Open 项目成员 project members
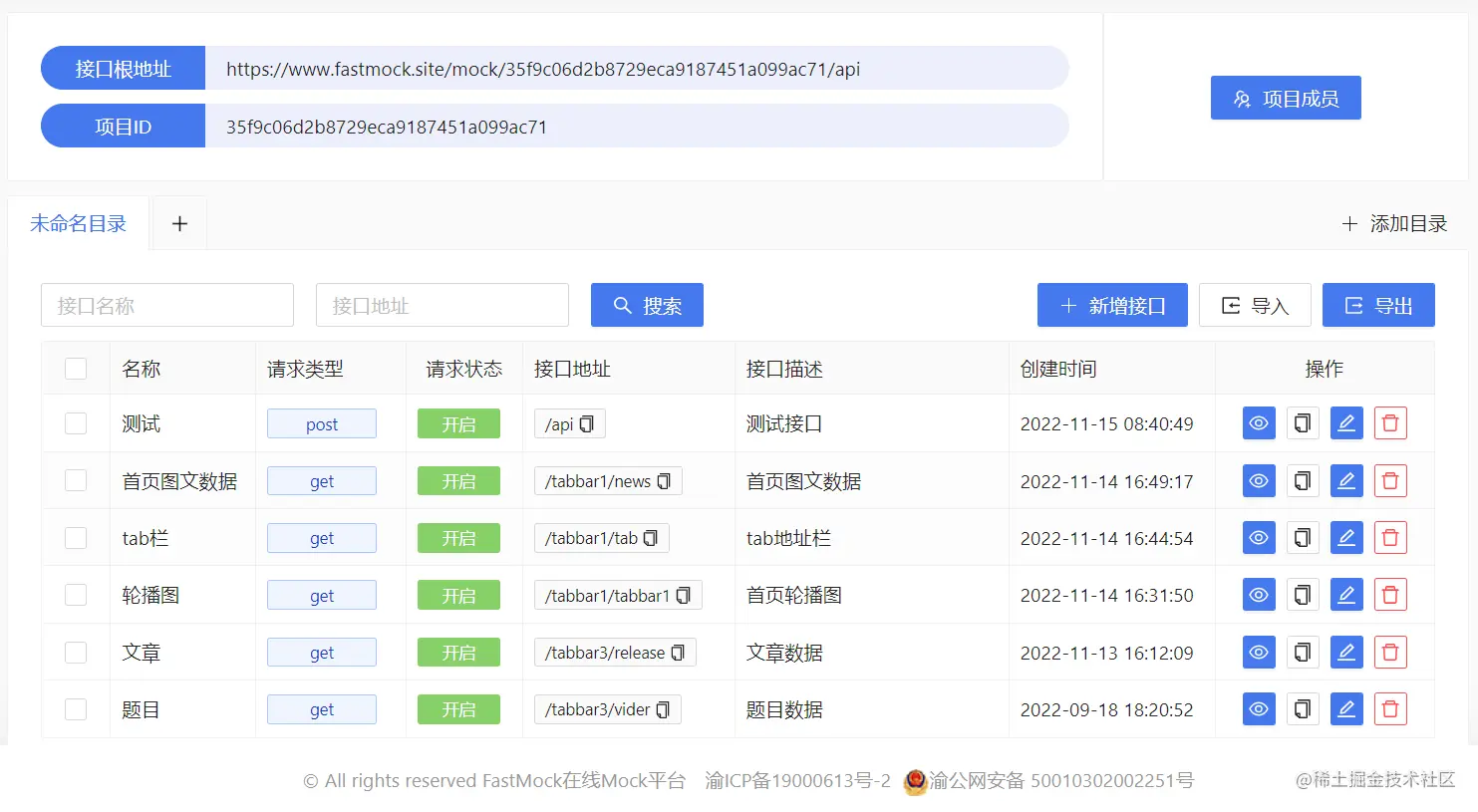This screenshot has height=812, width=1478. (1286, 98)
